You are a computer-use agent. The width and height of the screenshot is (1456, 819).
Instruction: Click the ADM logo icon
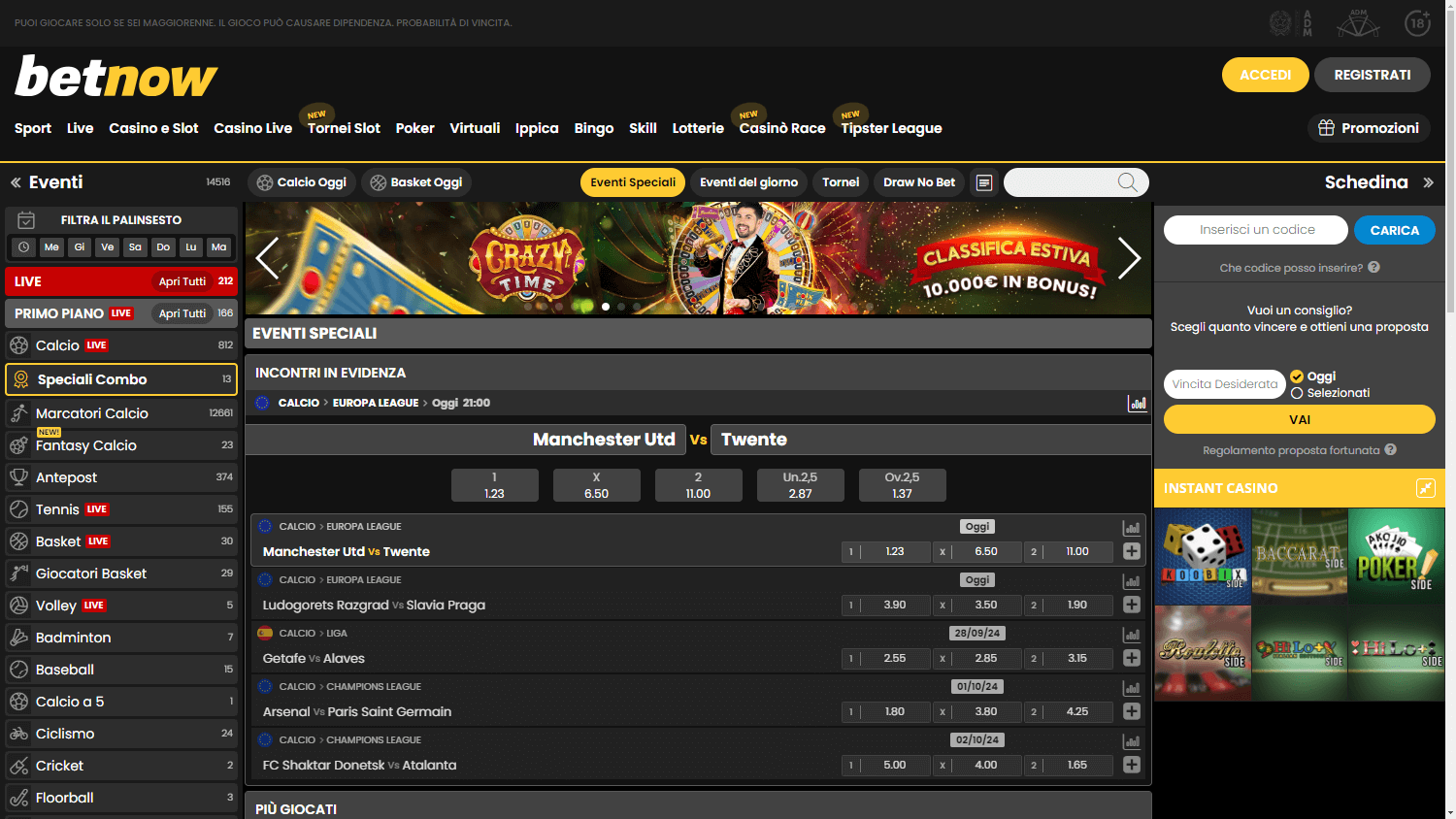click(x=1293, y=23)
